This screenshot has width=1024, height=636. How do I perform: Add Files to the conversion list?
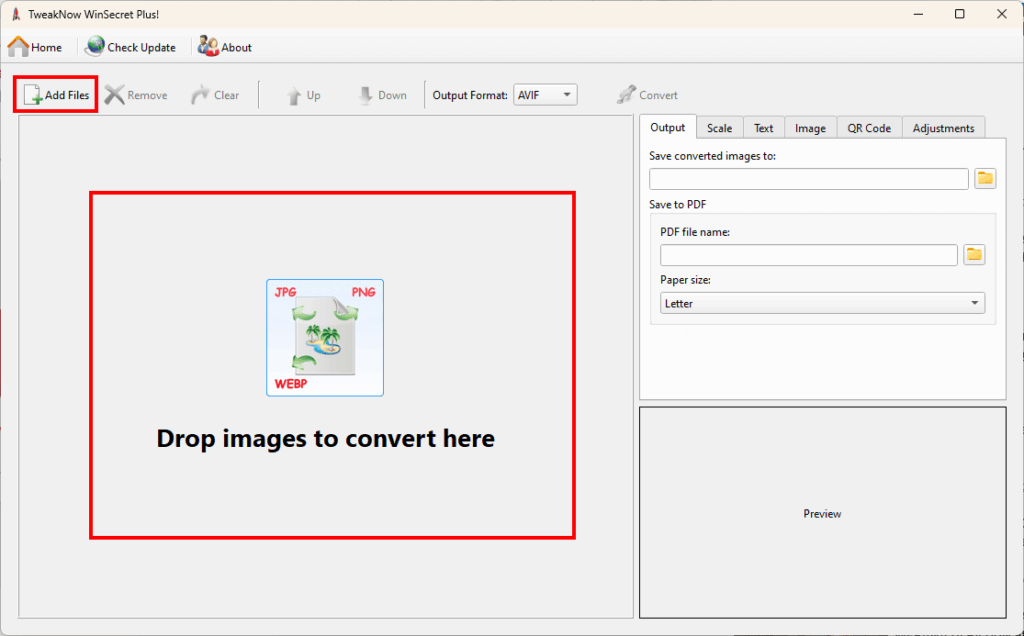click(56, 95)
